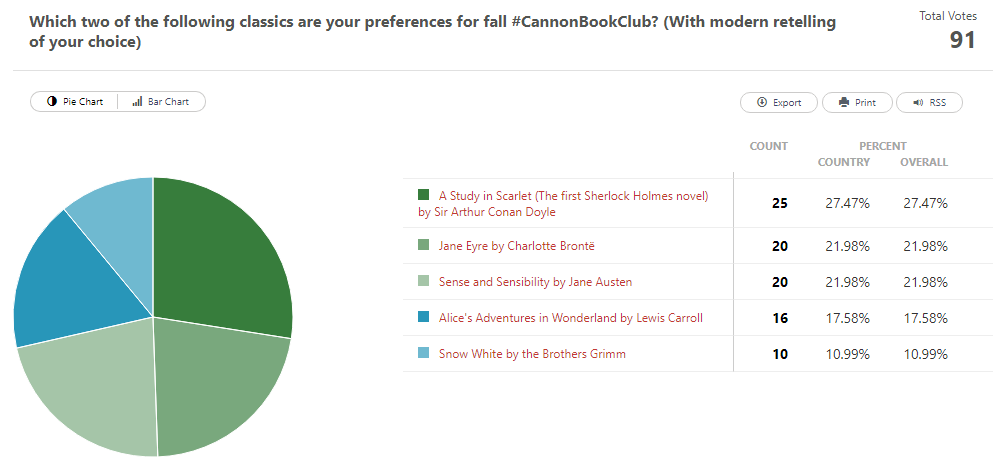Switch to Bar Chart view

click(161, 102)
